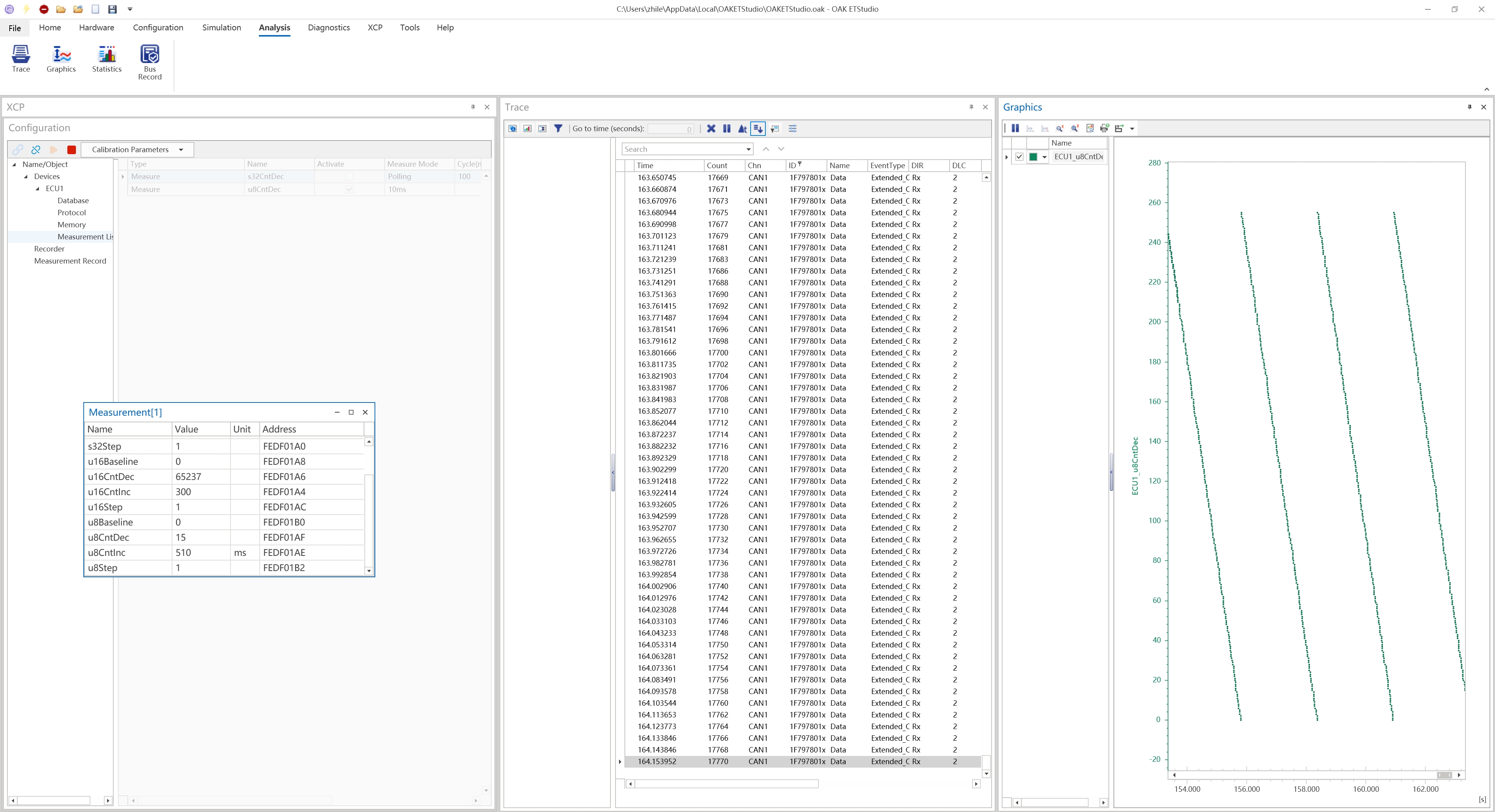The image size is (1495, 812).
Task: Zoom out on the Graphics X axis
Action: coord(1060,128)
